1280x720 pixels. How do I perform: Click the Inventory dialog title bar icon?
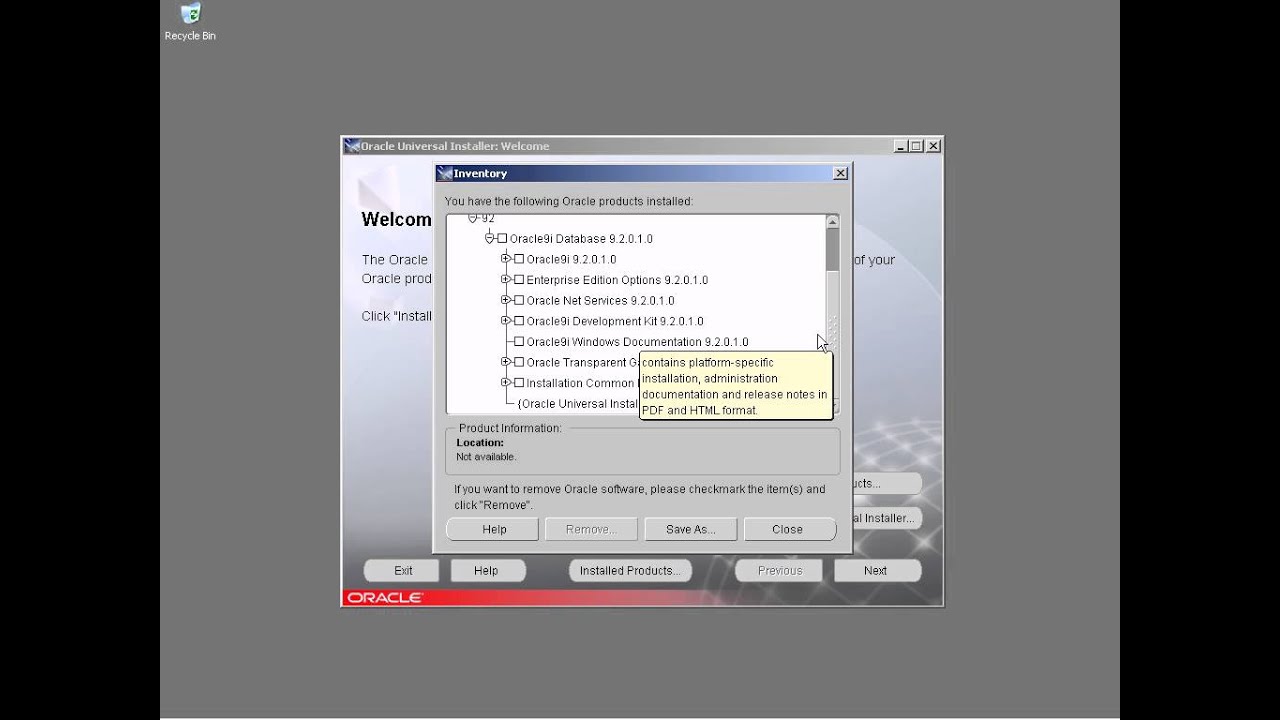point(445,173)
